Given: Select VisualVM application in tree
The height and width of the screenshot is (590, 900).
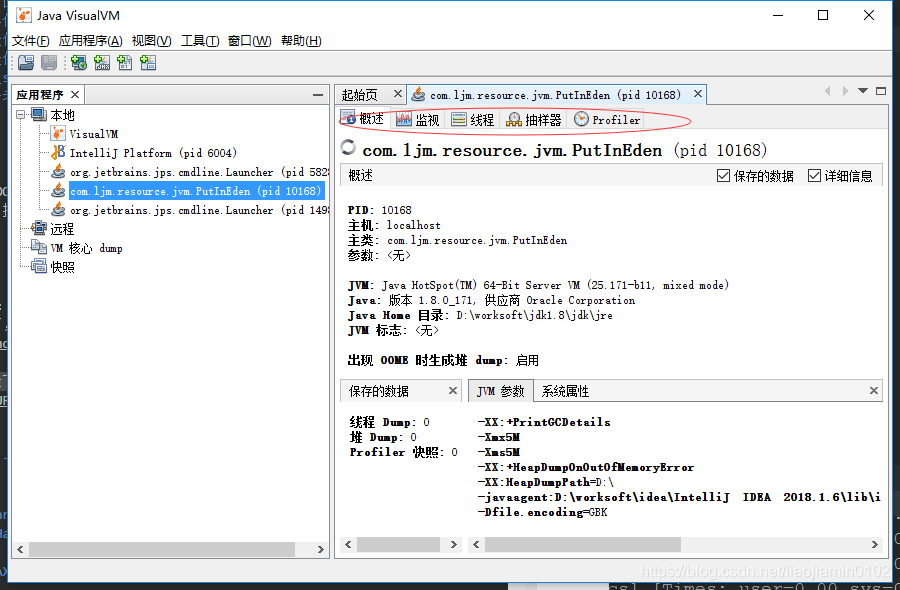Looking at the screenshot, I should [94, 134].
